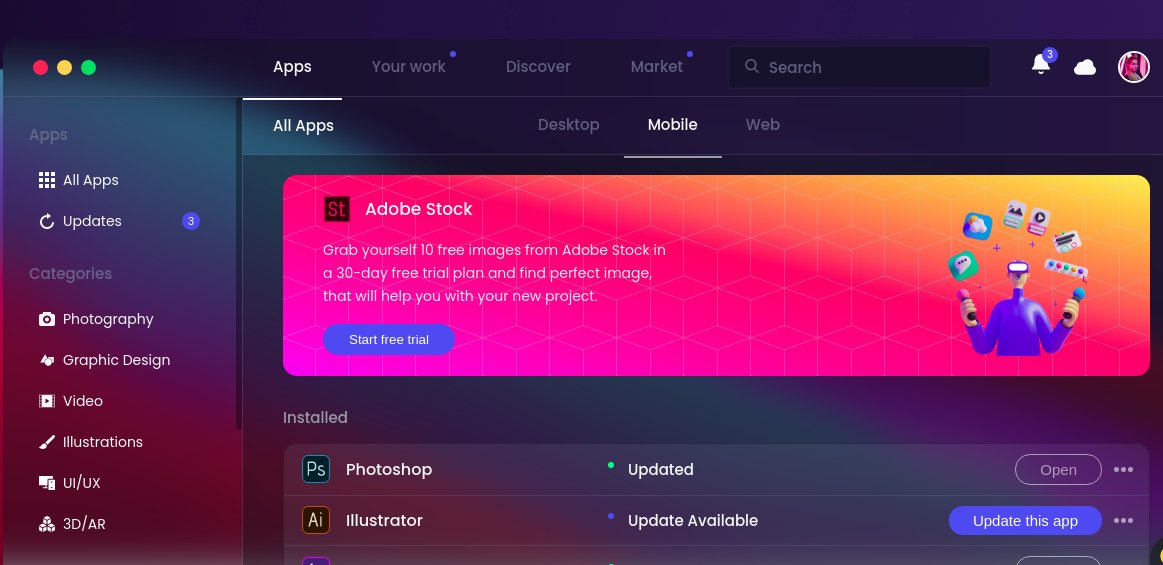Open the UI/UX category
Screen dimensions: 1163x565
(x=82, y=483)
